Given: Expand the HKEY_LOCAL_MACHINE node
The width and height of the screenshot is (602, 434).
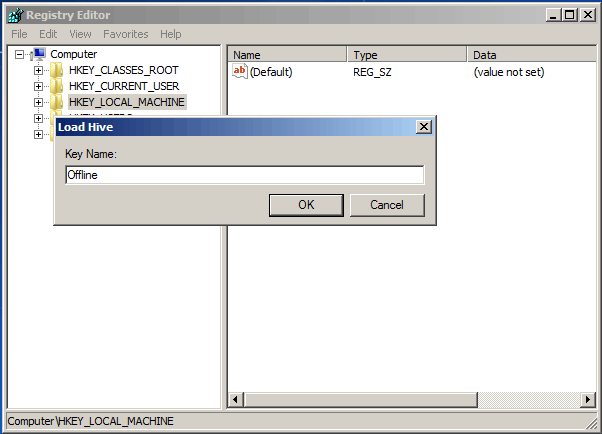Looking at the screenshot, I should (x=38, y=102).
